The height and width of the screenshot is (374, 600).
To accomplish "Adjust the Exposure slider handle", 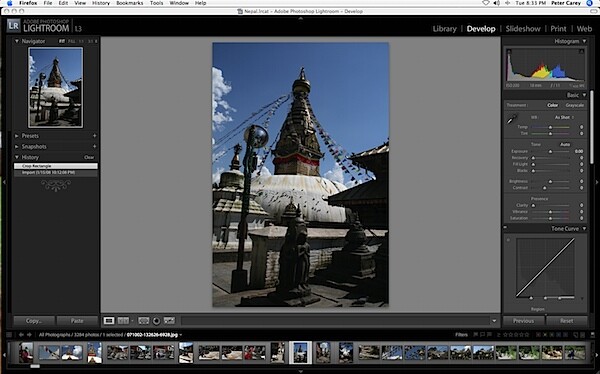I will pyautogui.click(x=550, y=152).
